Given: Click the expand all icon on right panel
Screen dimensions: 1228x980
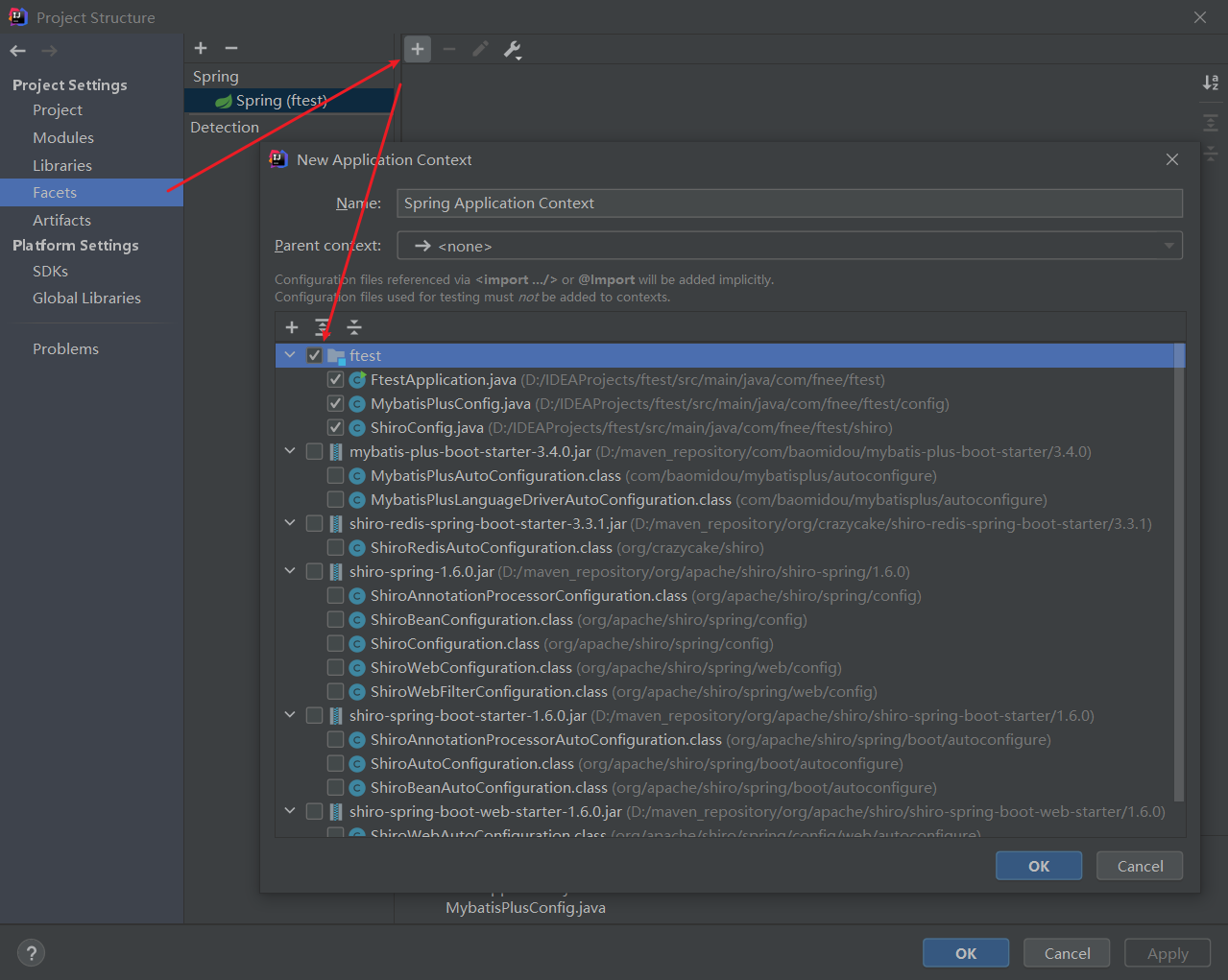Looking at the screenshot, I should pyautogui.click(x=1211, y=123).
